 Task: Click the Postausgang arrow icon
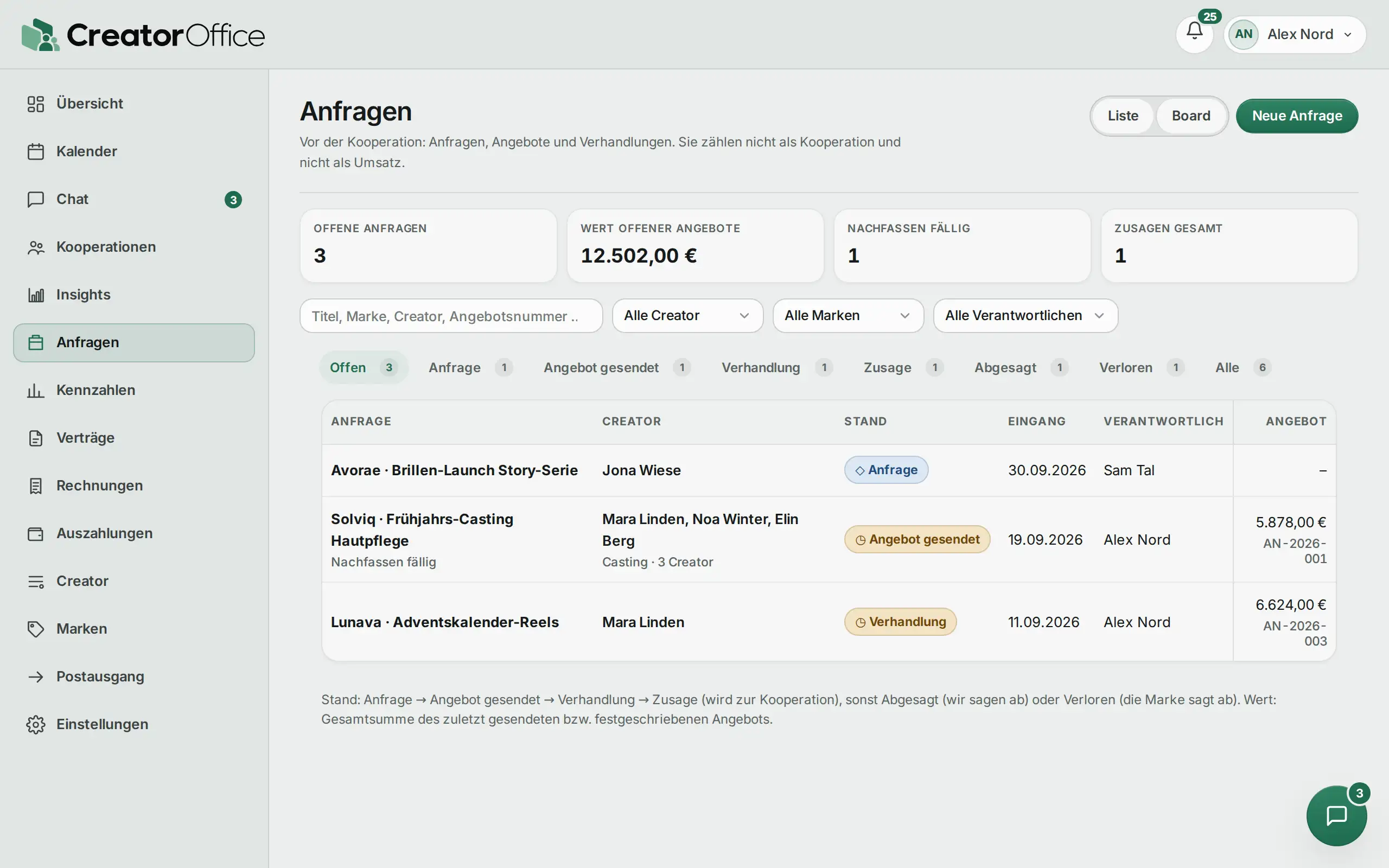36,676
